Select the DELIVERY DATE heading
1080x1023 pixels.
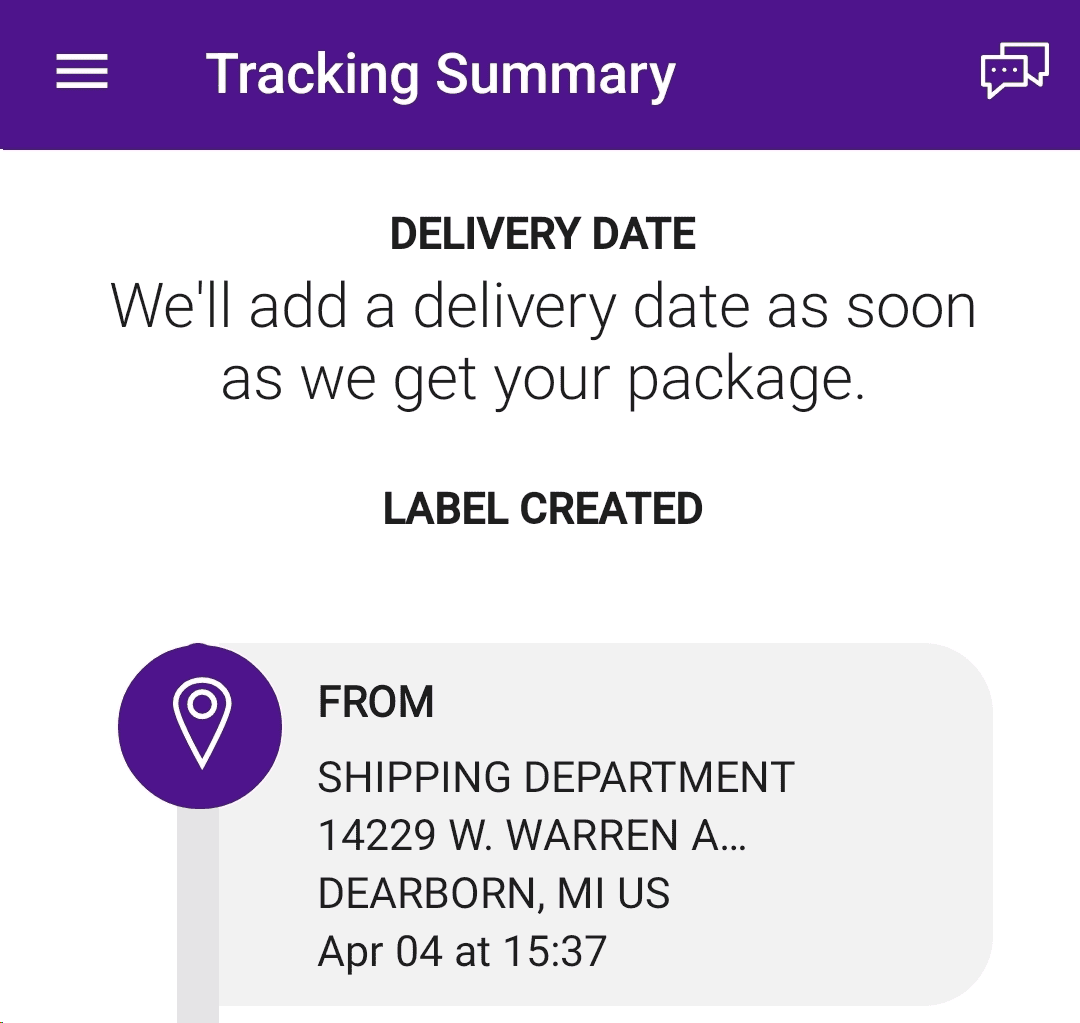(x=542, y=234)
